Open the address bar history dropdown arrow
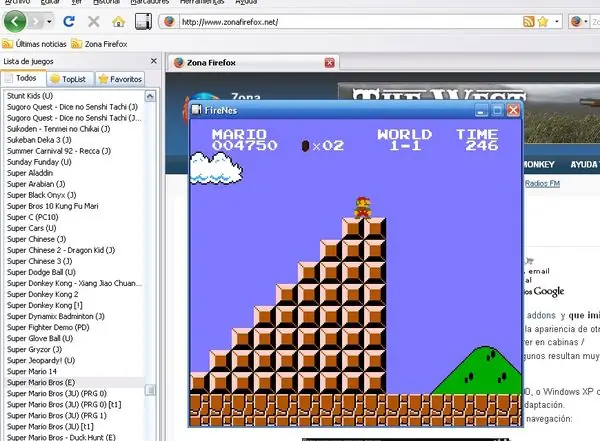 pos(557,22)
